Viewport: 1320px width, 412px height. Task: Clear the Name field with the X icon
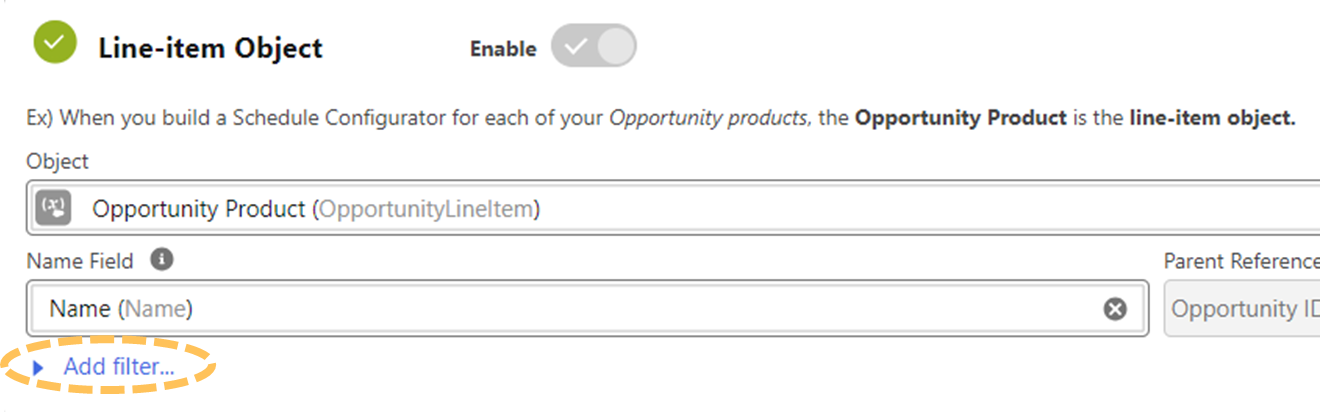pyautogui.click(x=1115, y=309)
